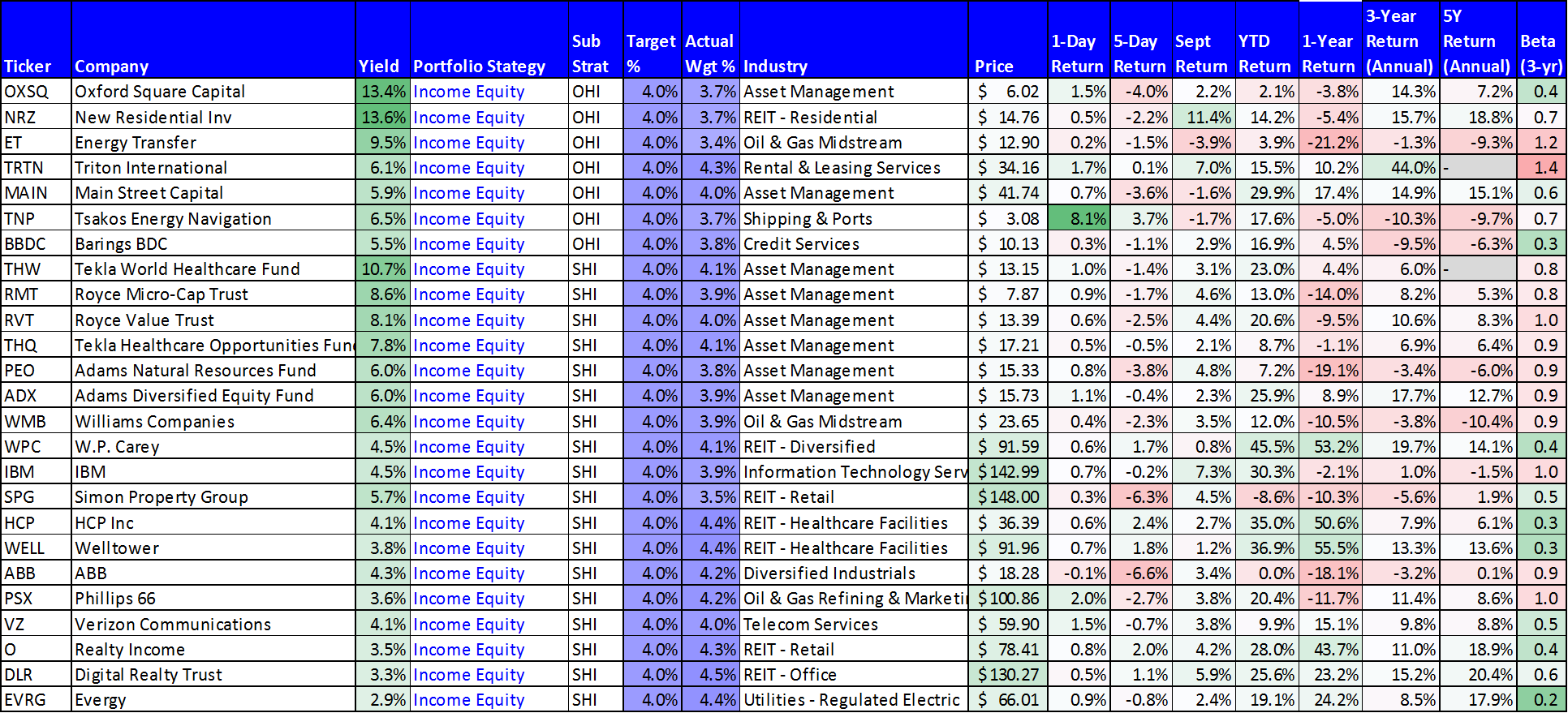Select the $148.00 price cell for SPG
Image resolution: width=1568 pixels, height=713 pixels.
pos(1007,497)
